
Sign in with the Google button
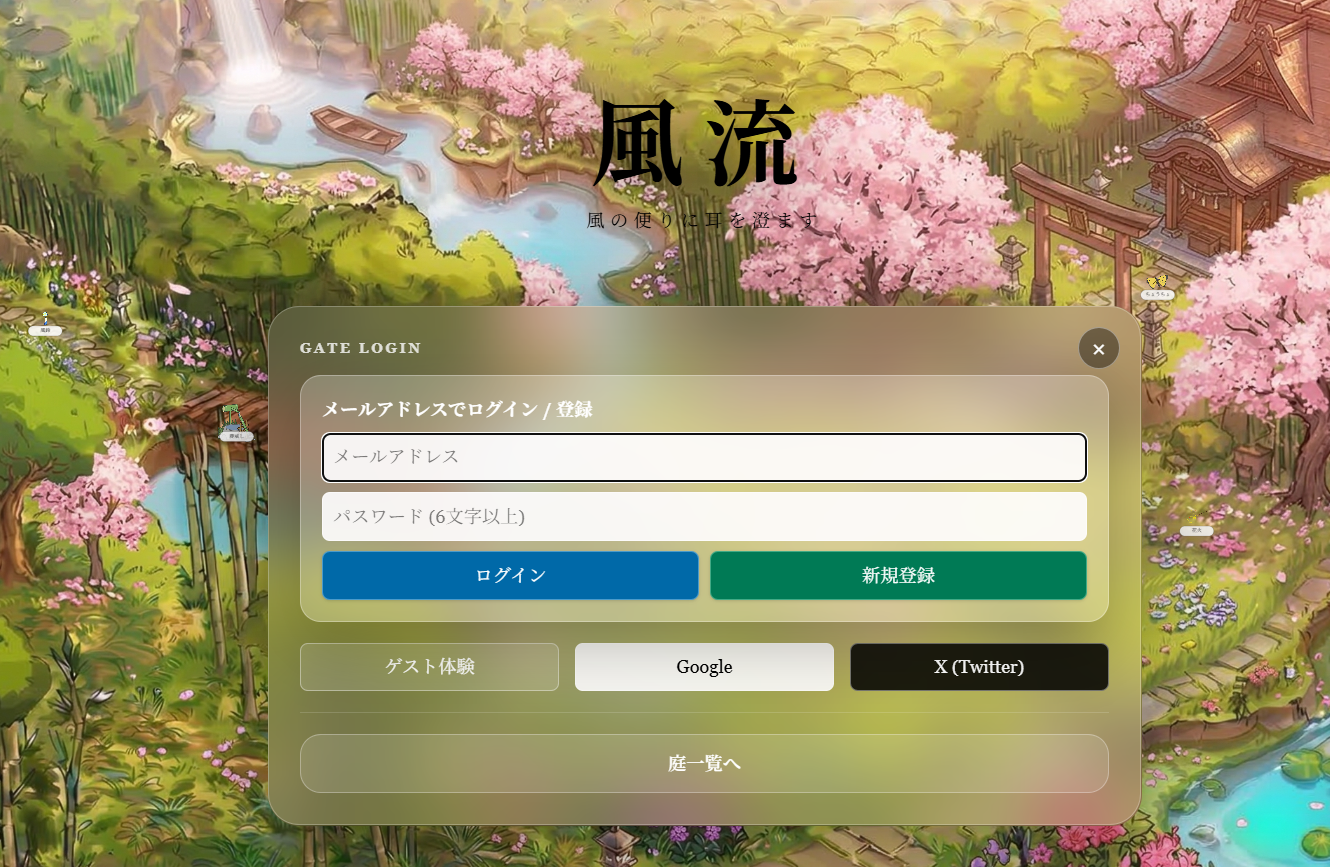(x=704, y=667)
